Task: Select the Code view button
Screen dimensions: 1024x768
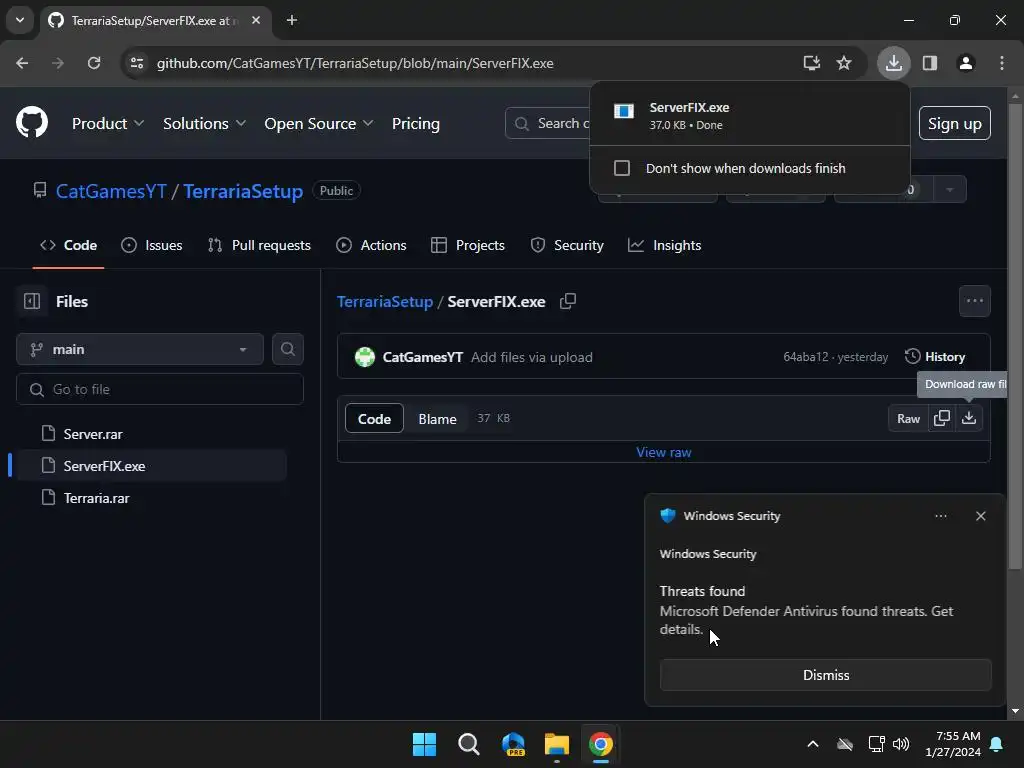Action: tap(374, 419)
